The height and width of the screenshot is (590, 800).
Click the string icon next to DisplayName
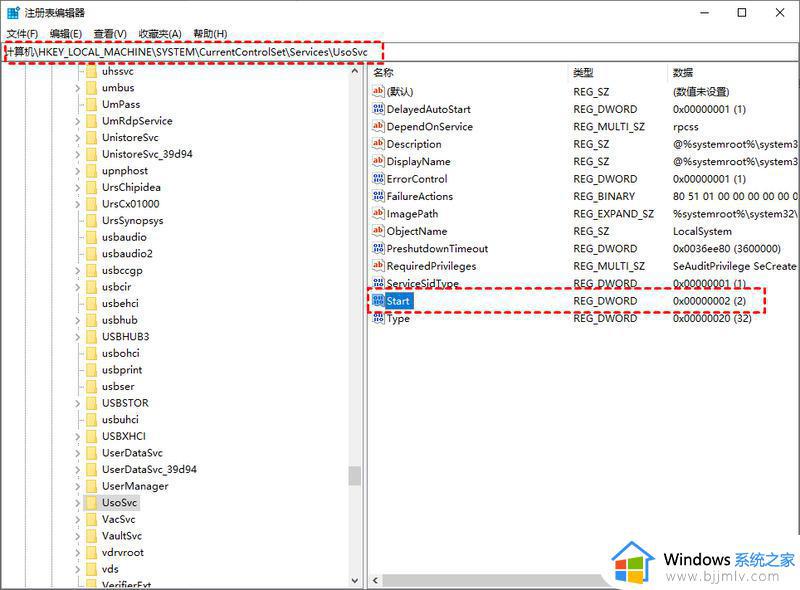pyautogui.click(x=378, y=161)
